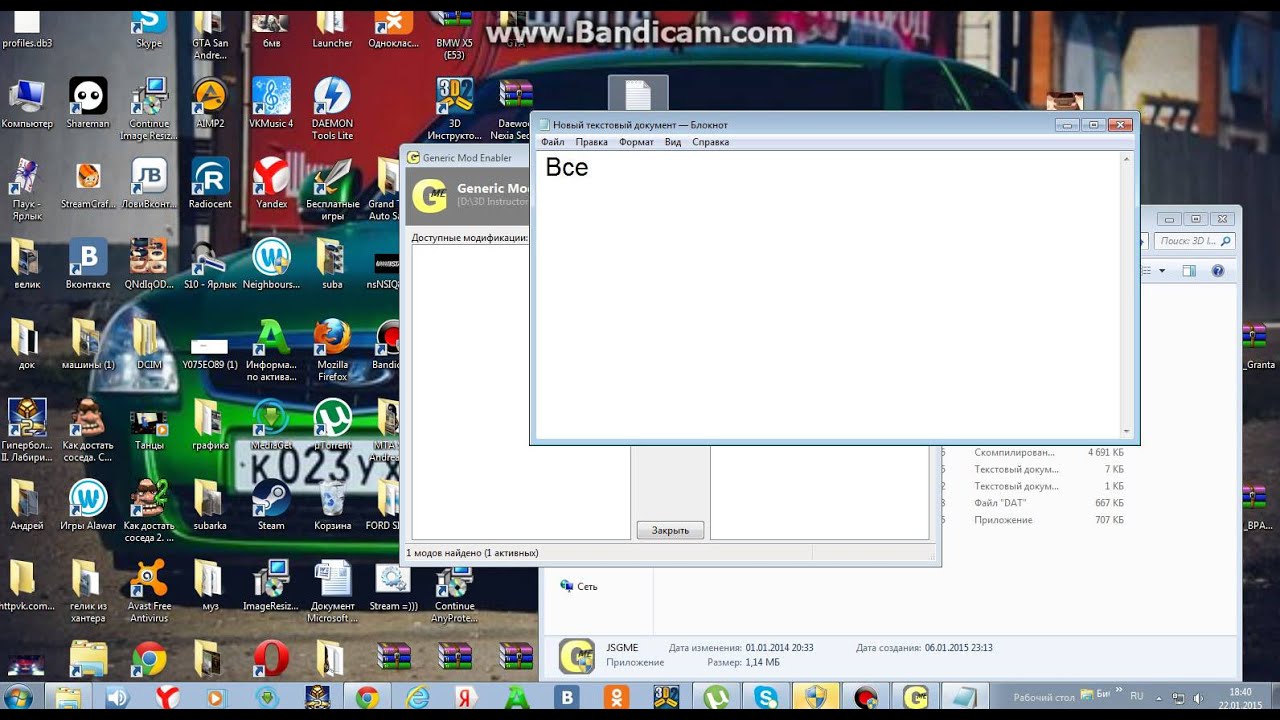Screen dimensions: 1280x720
Task: Switch to Notepad taskbar button
Action: click(x=965, y=698)
